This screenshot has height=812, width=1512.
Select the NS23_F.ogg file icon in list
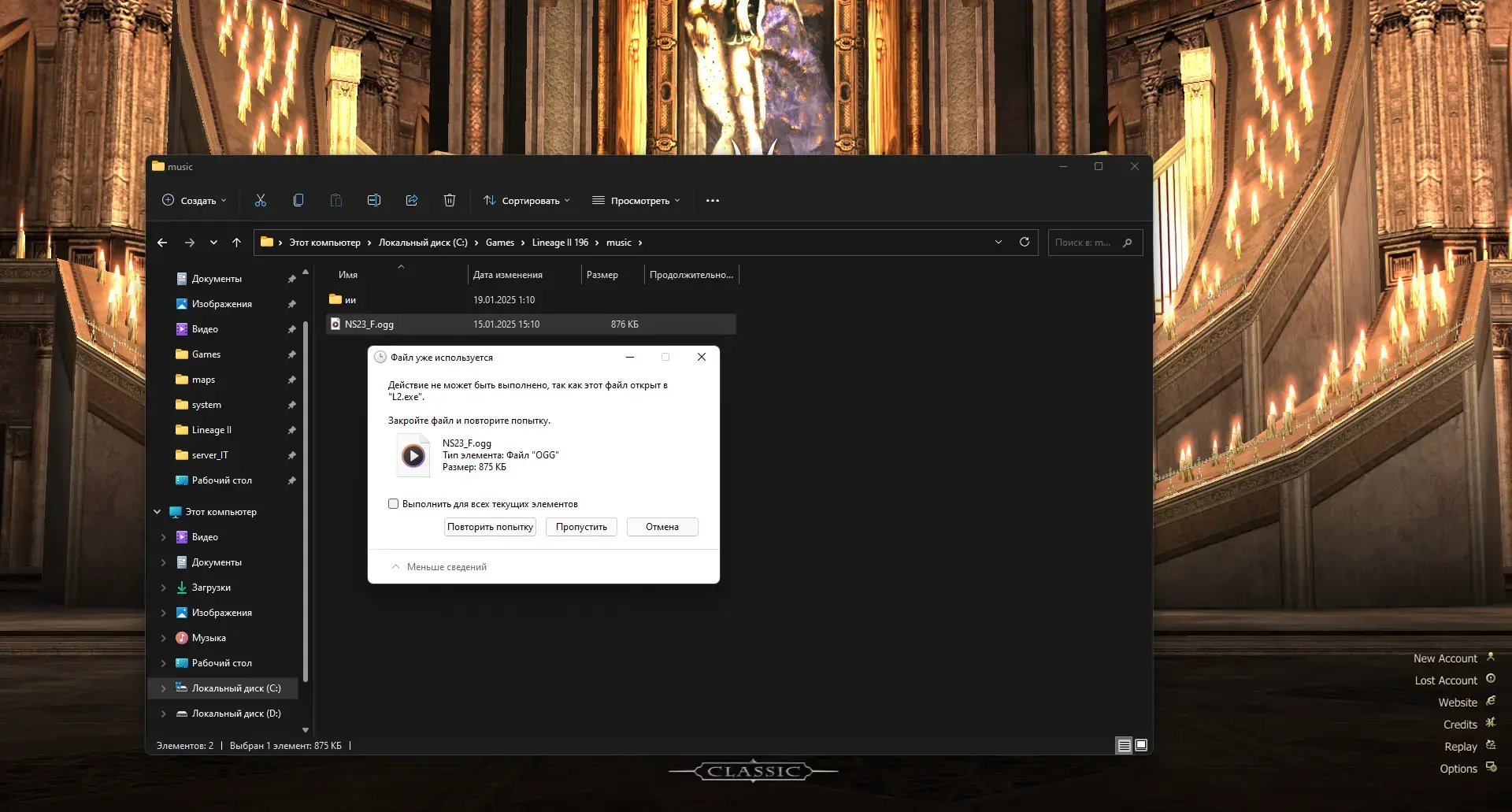click(335, 324)
